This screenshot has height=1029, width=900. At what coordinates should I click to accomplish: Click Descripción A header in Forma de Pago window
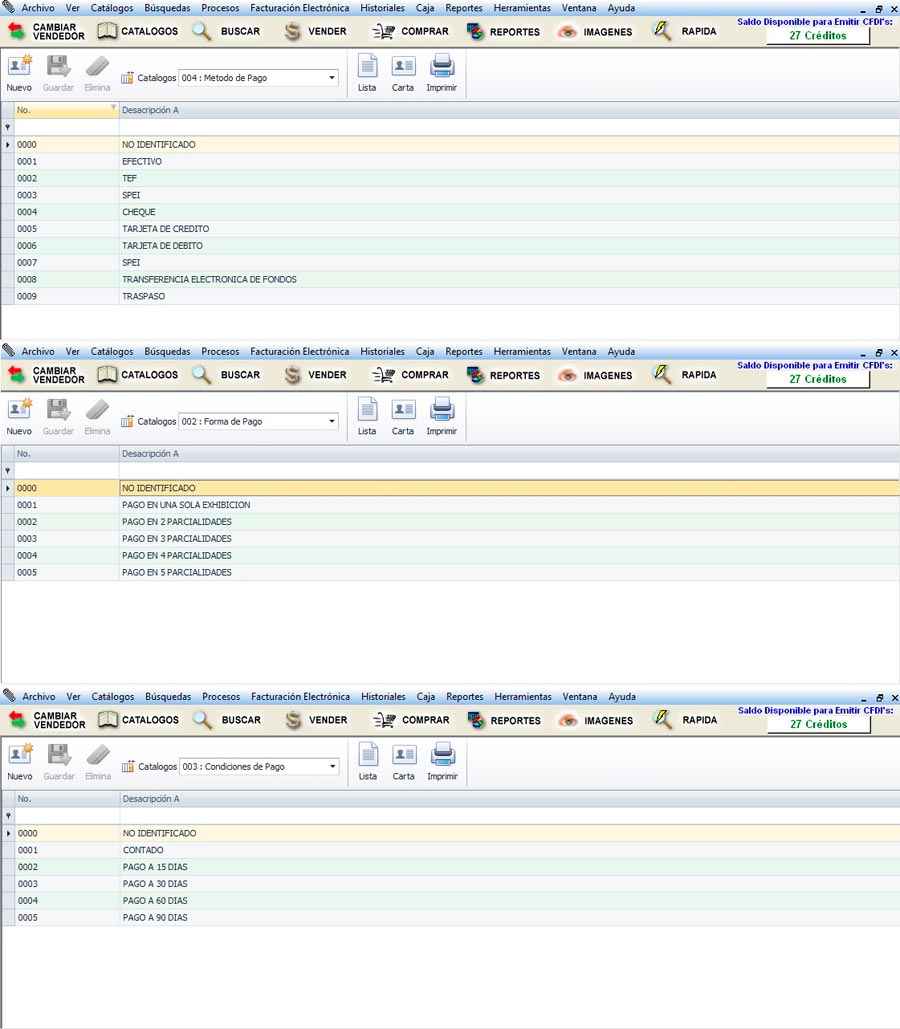click(509, 453)
